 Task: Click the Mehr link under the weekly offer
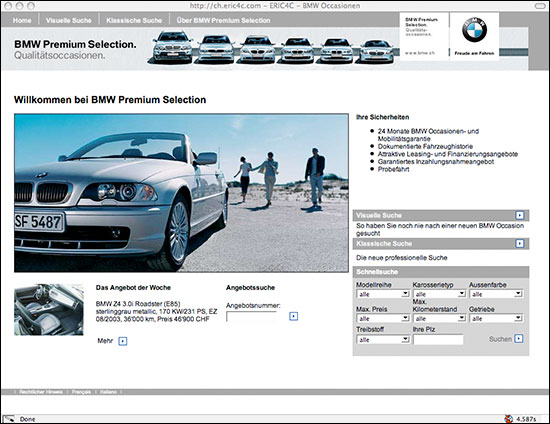pos(105,341)
